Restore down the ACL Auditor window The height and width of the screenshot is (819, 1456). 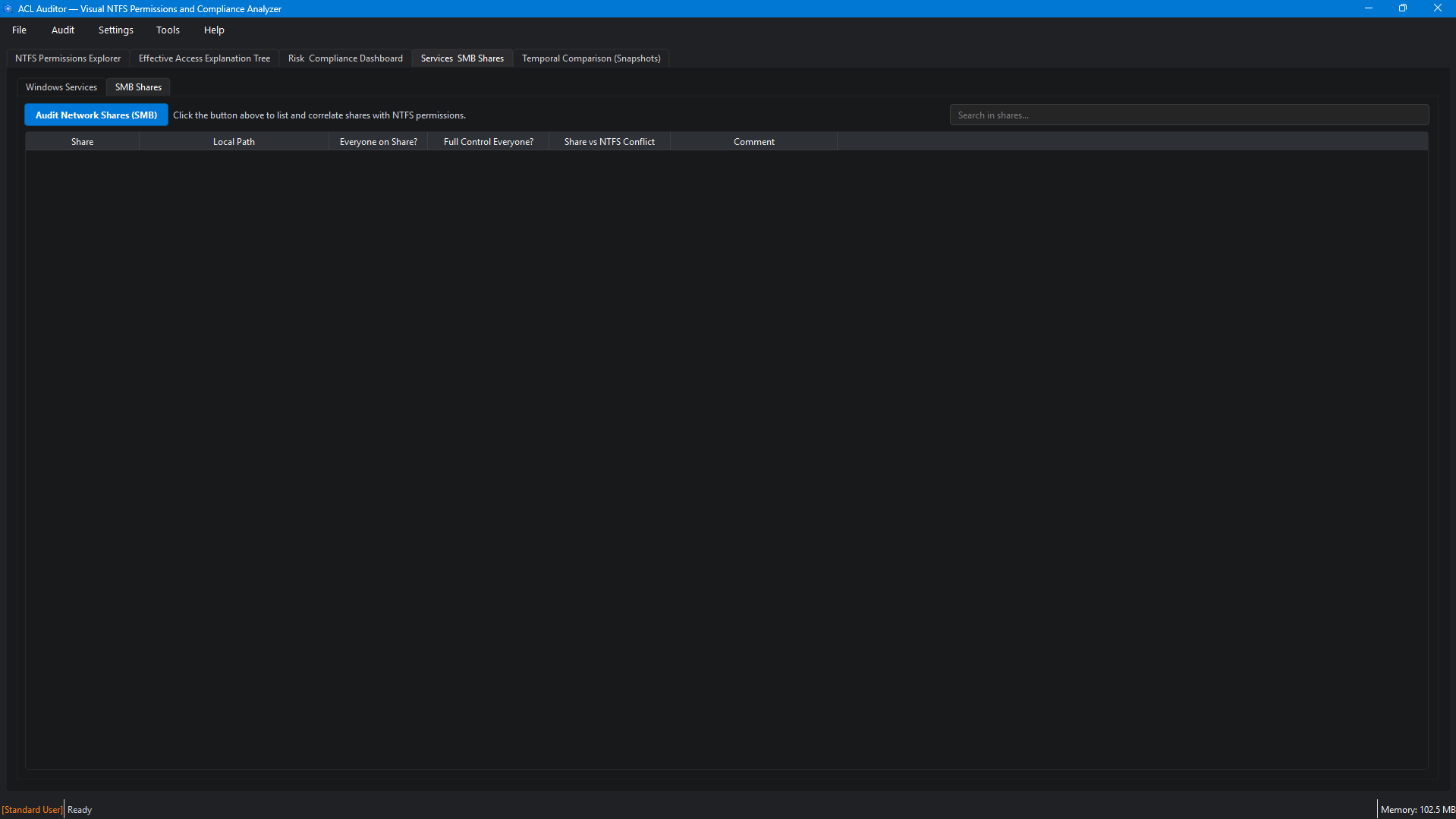coord(1403,8)
